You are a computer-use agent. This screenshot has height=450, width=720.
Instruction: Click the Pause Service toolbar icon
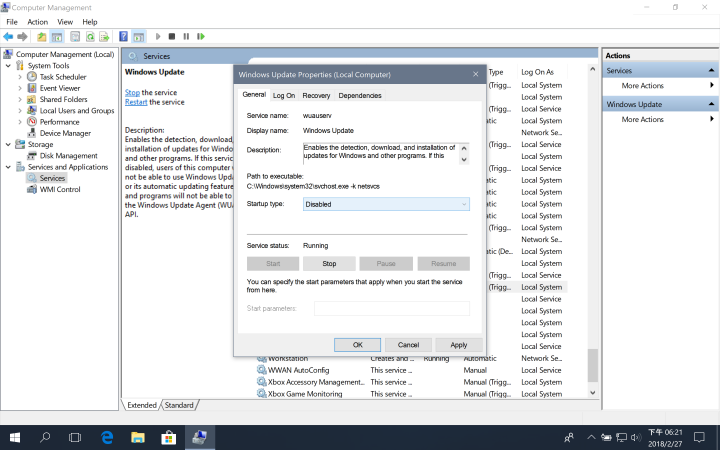pos(186,36)
